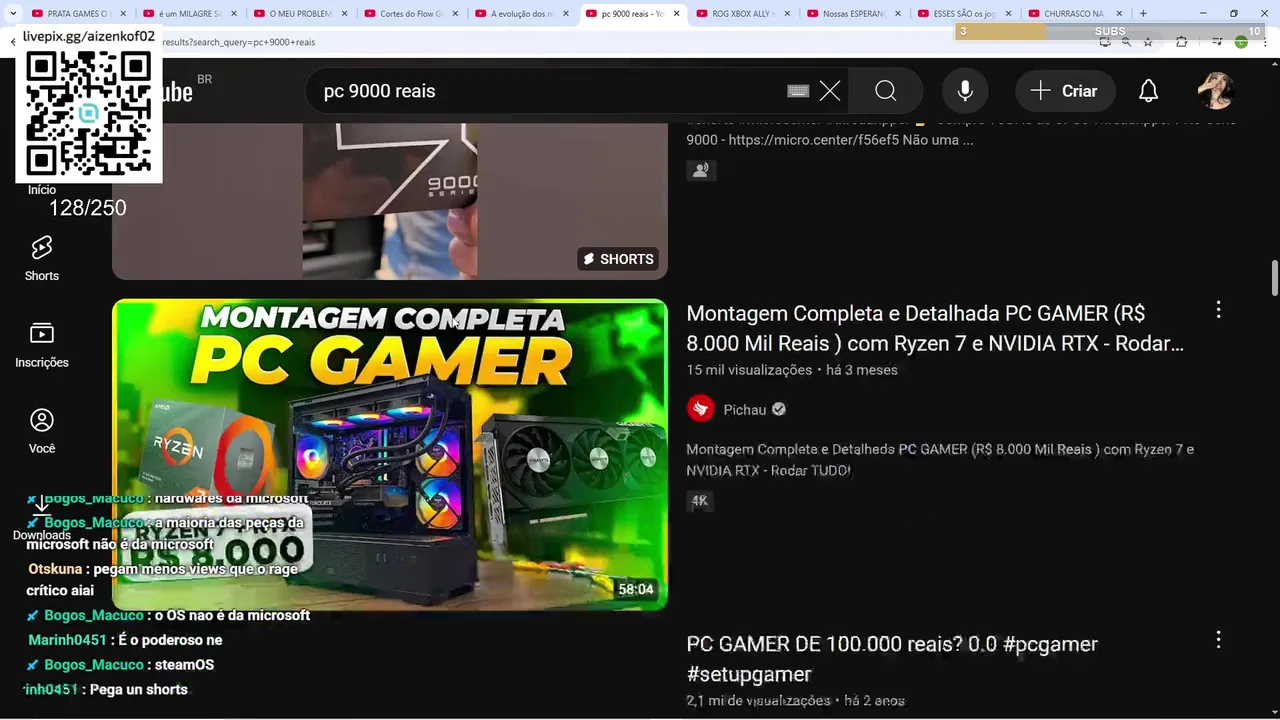
Task: Open the notifications bell
Action: coord(1149,91)
